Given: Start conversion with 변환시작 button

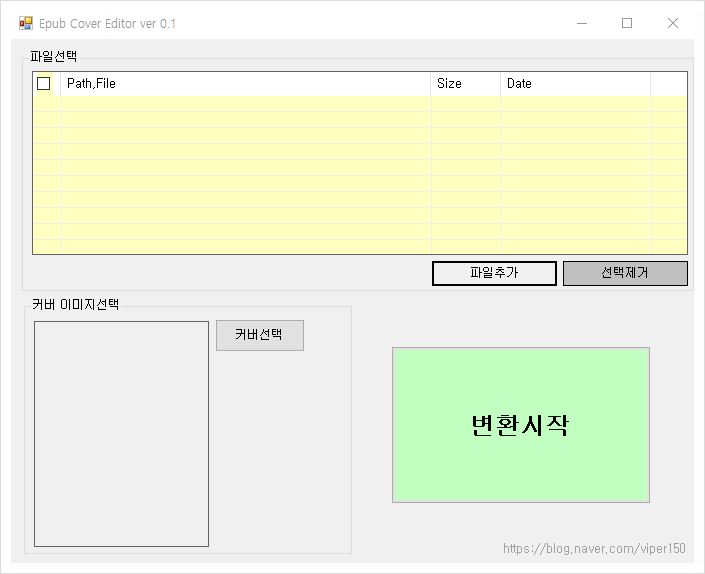Looking at the screenshot, I should coord(521,425).
